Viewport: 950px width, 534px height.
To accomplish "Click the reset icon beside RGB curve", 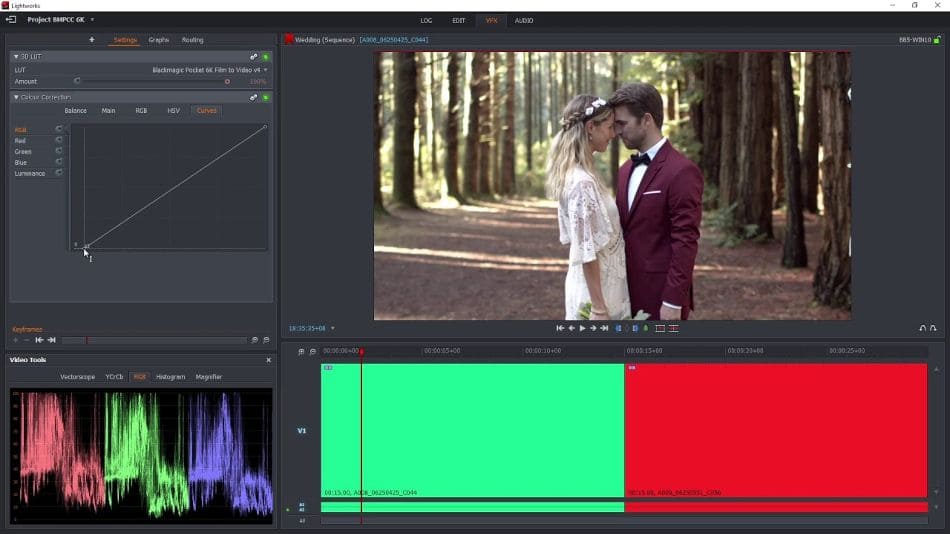I will click(x=59, y=129).
